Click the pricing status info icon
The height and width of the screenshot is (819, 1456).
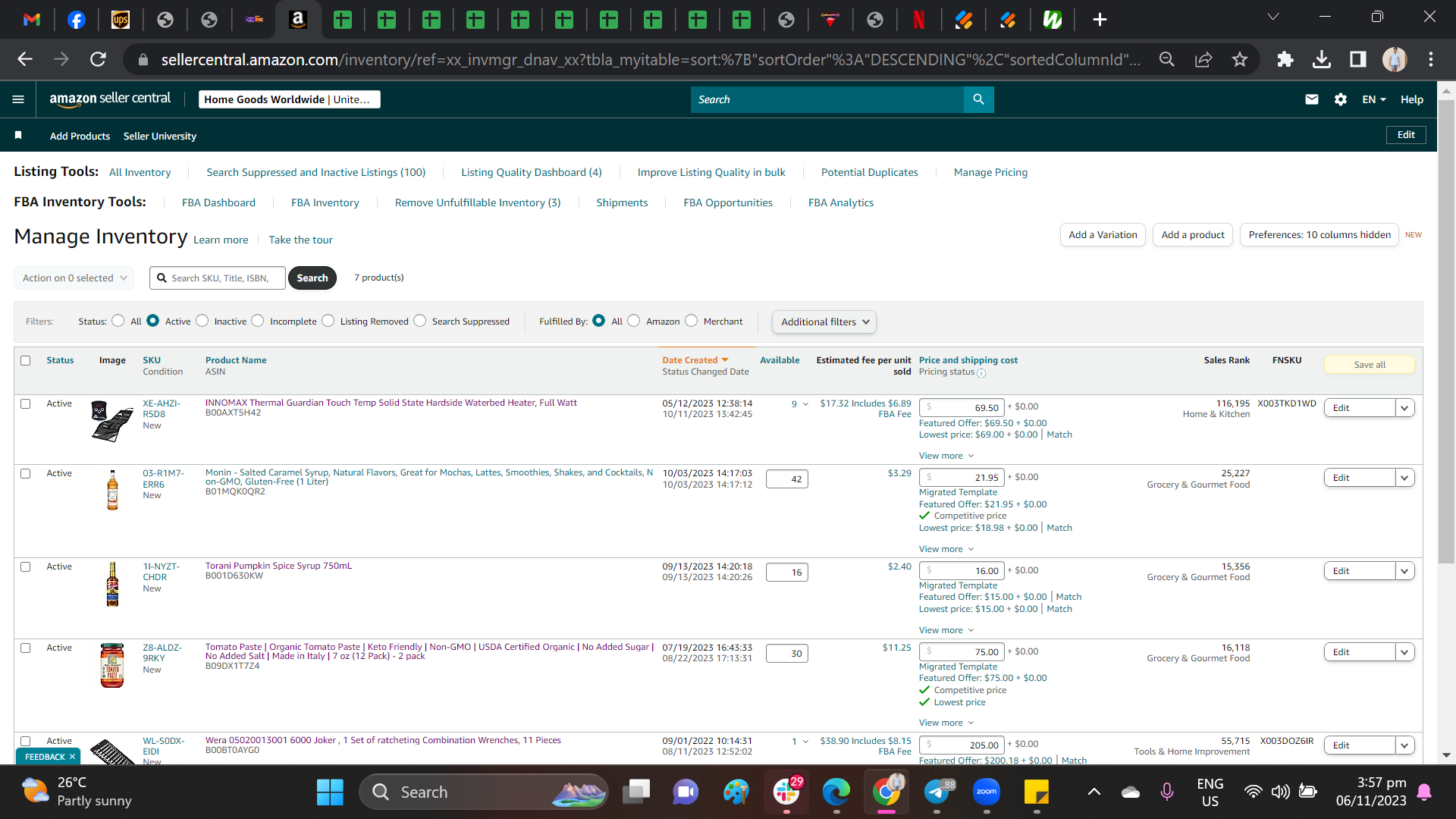(x=981, y=373)
